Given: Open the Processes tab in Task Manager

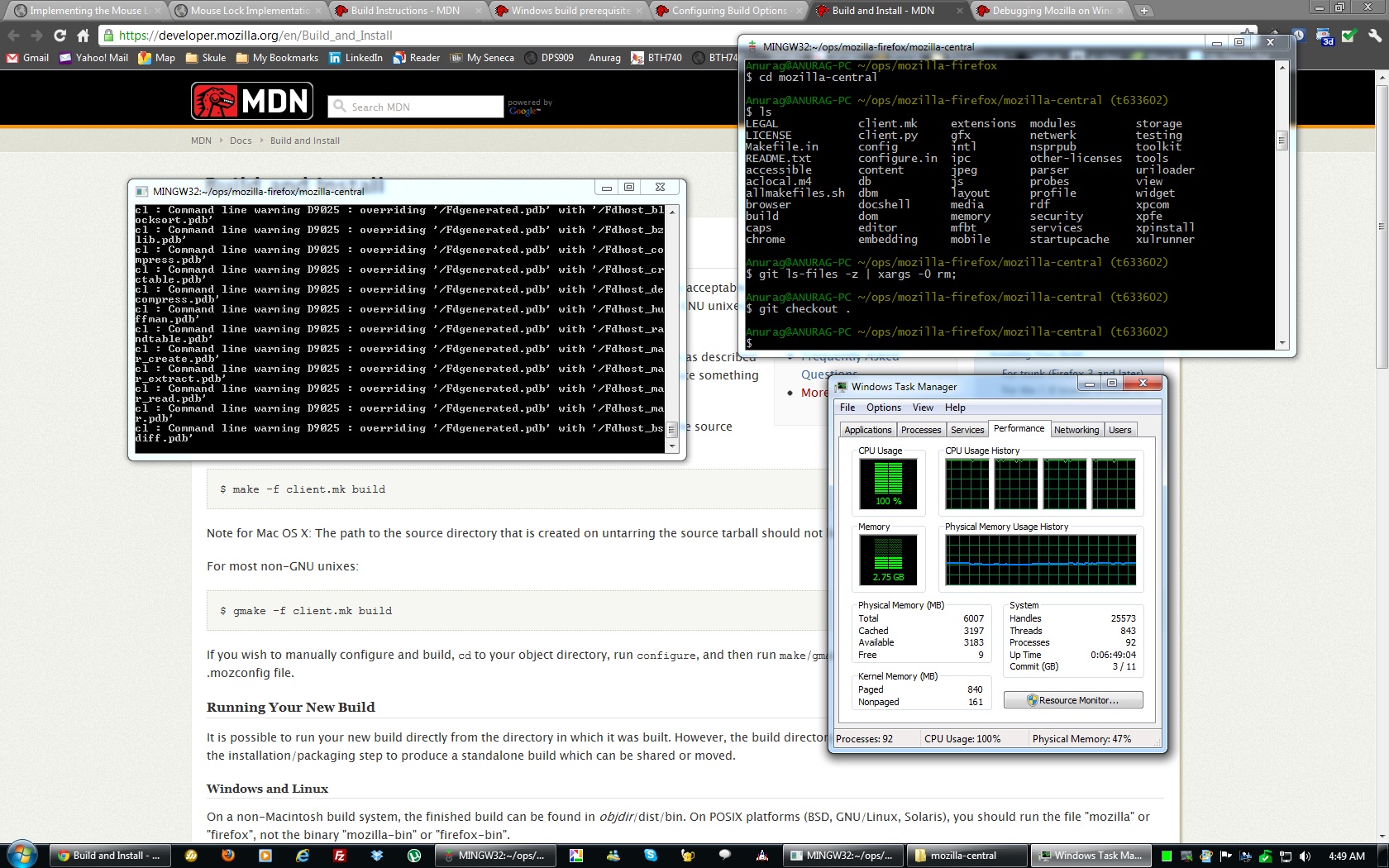Looking at the screenshot, I should (921, 430).
